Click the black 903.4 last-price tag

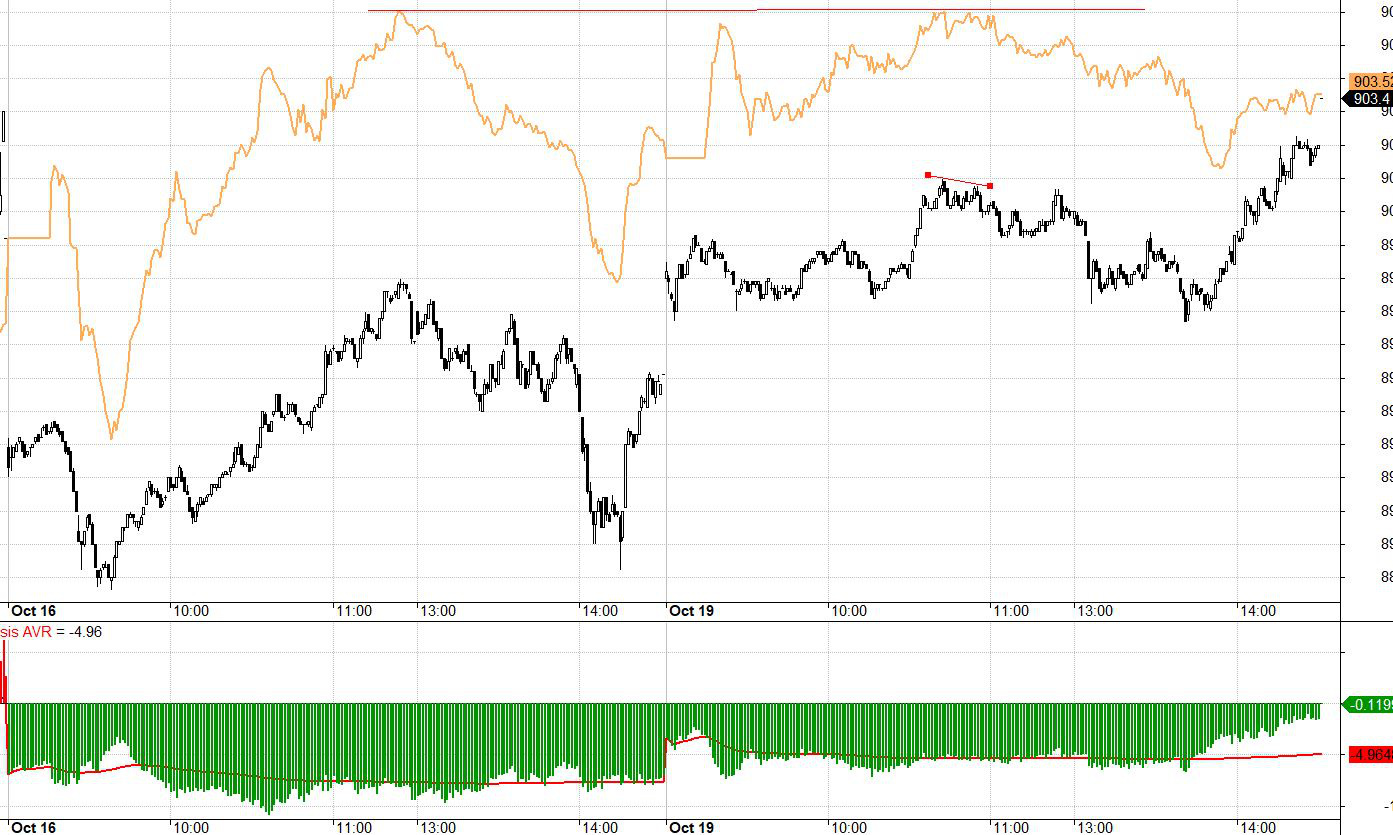(1370, 99)
